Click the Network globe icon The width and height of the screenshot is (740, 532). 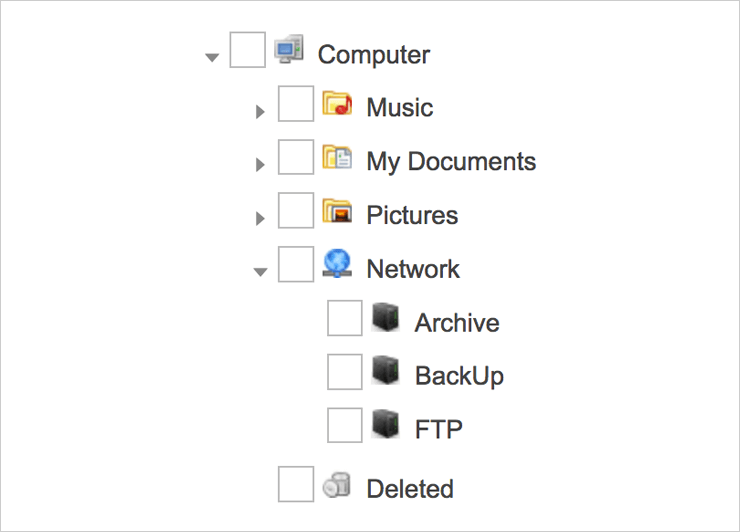pyautogui.click(x=337, y=263)
